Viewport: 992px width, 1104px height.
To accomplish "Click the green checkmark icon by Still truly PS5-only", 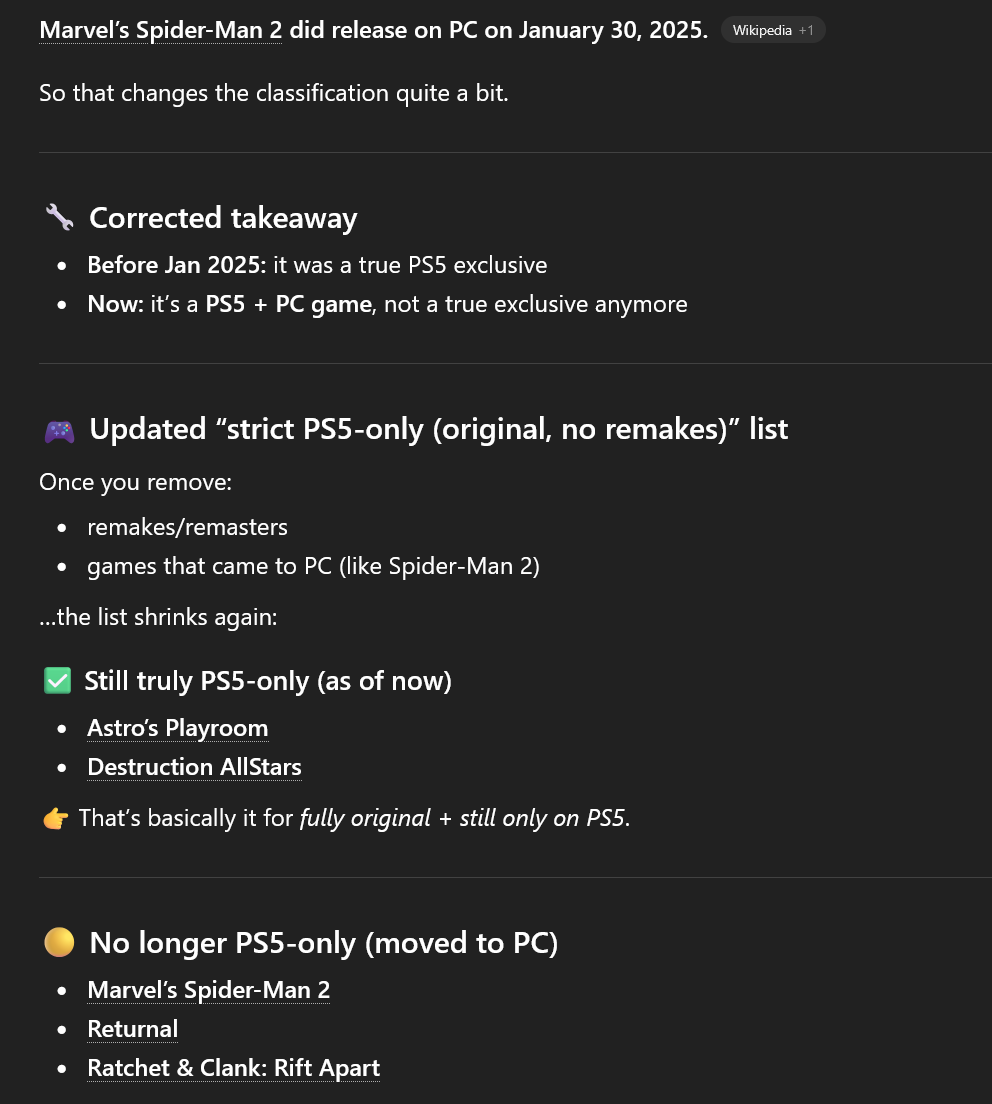I will pos(57,682).
